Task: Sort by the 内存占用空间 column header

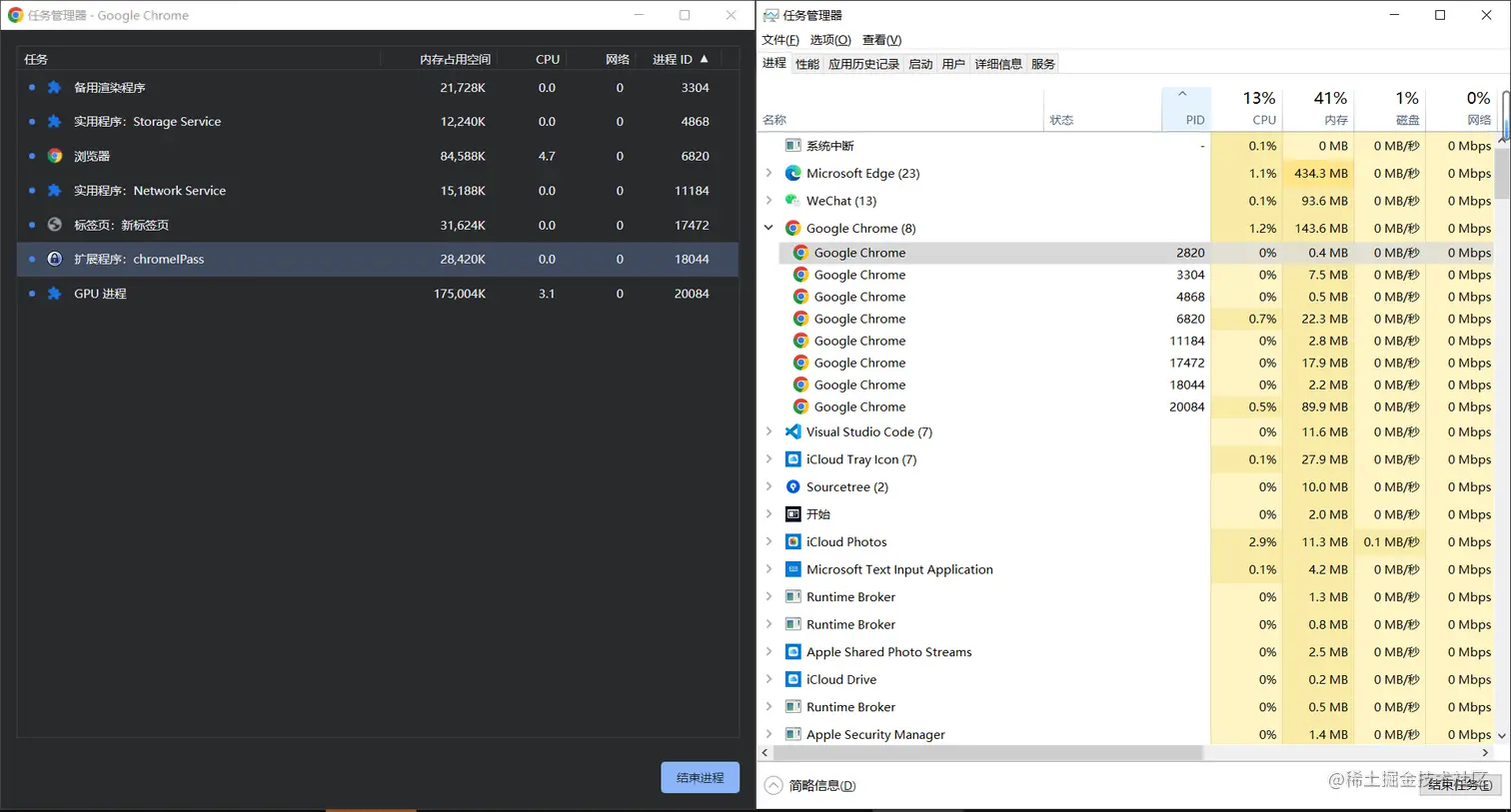Action: coord(455,59)
